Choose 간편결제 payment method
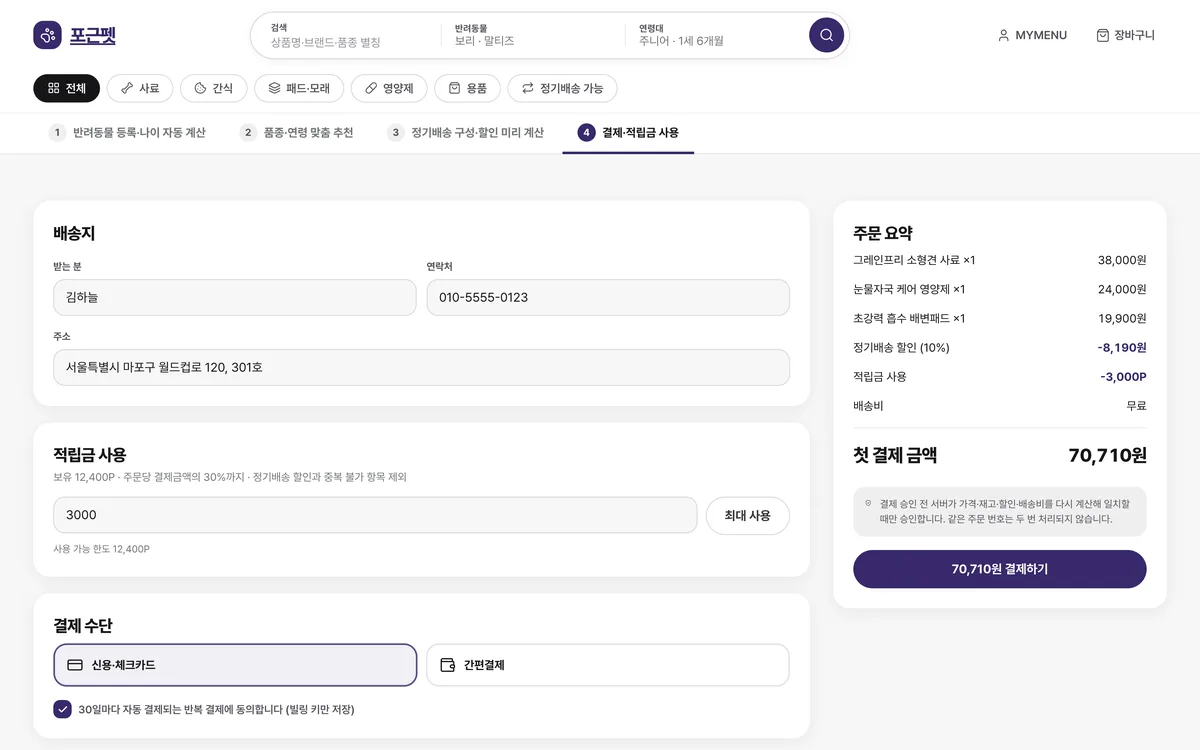This screenshot has width=1200, height=750. pyautogui.click(x=608, y=665)
